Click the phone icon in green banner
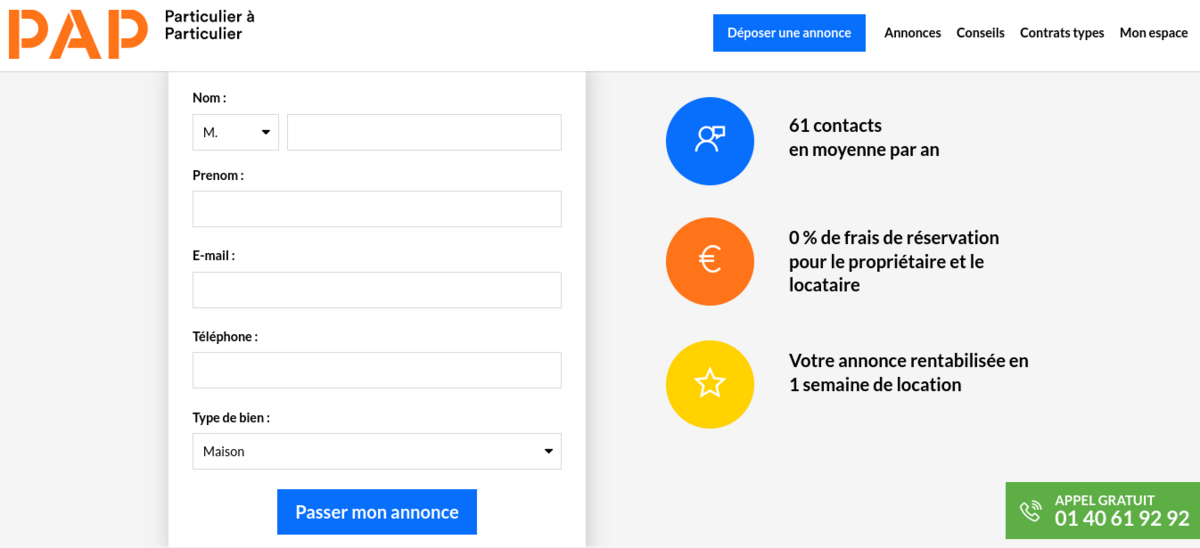This screenshot has height=548, width=1200. pyautogui.click(x=1031, y=511)
